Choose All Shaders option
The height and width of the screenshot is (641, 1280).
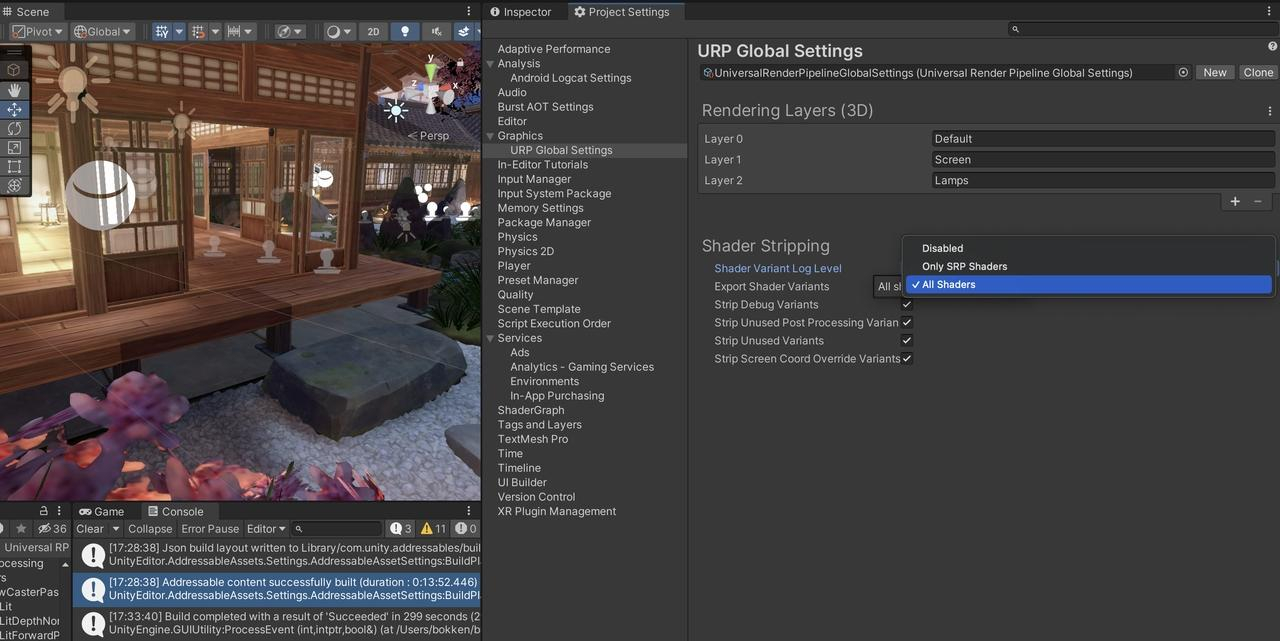coord(1088,285)
